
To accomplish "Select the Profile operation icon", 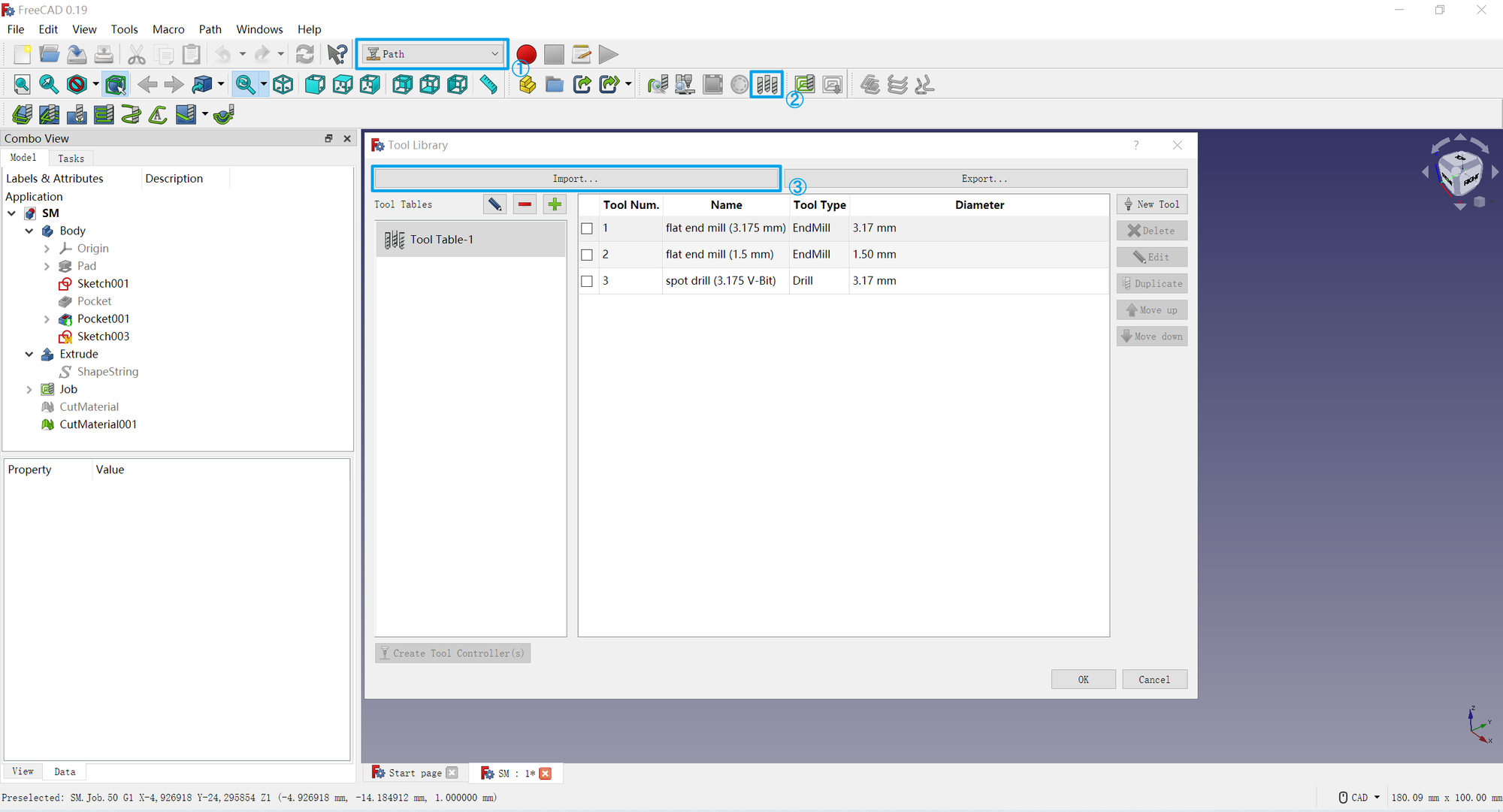I will [x=22, y=114].
